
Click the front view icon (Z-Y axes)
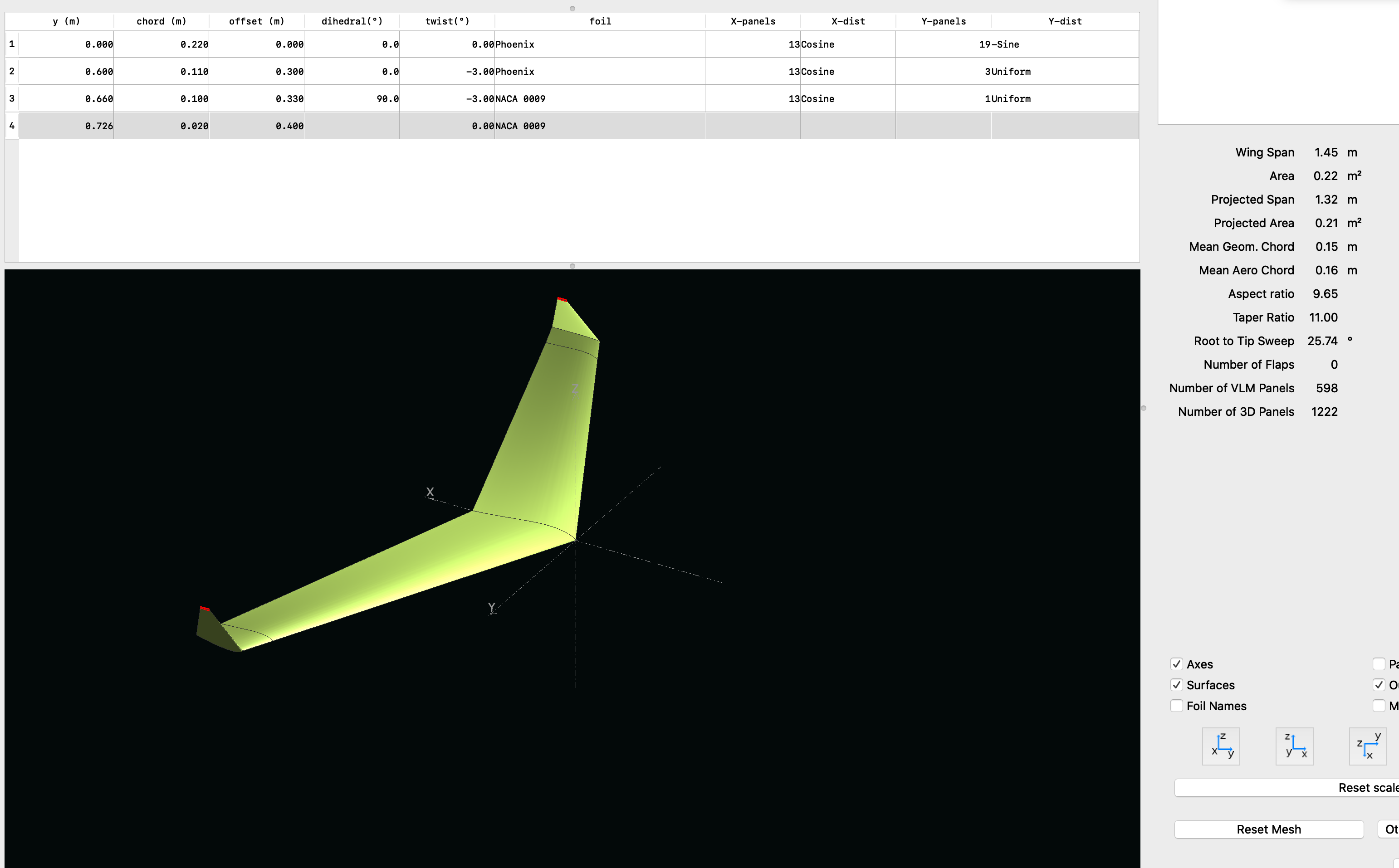click(x=1220, y=746)
